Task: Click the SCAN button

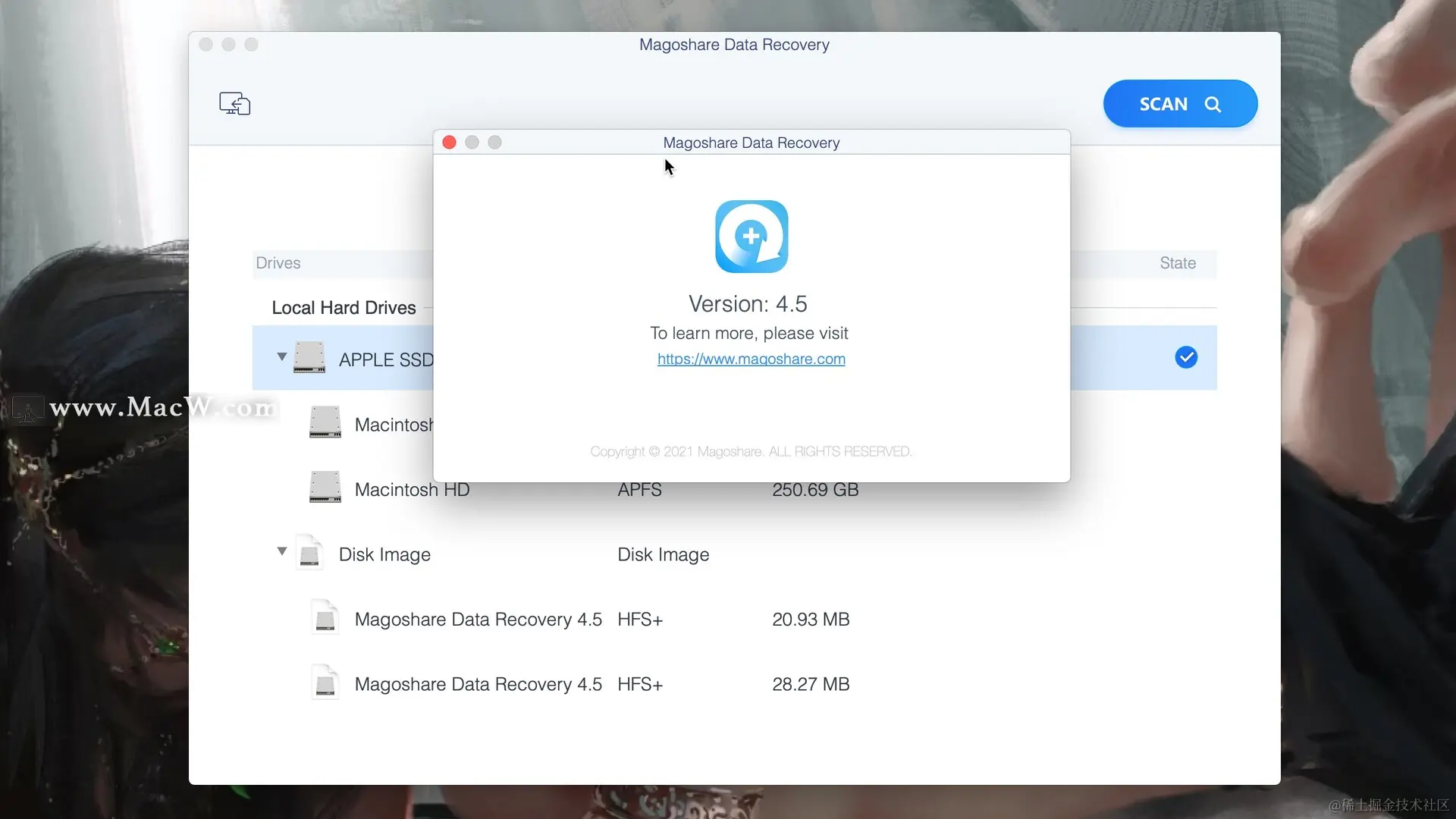Action: click(1180, 104)
